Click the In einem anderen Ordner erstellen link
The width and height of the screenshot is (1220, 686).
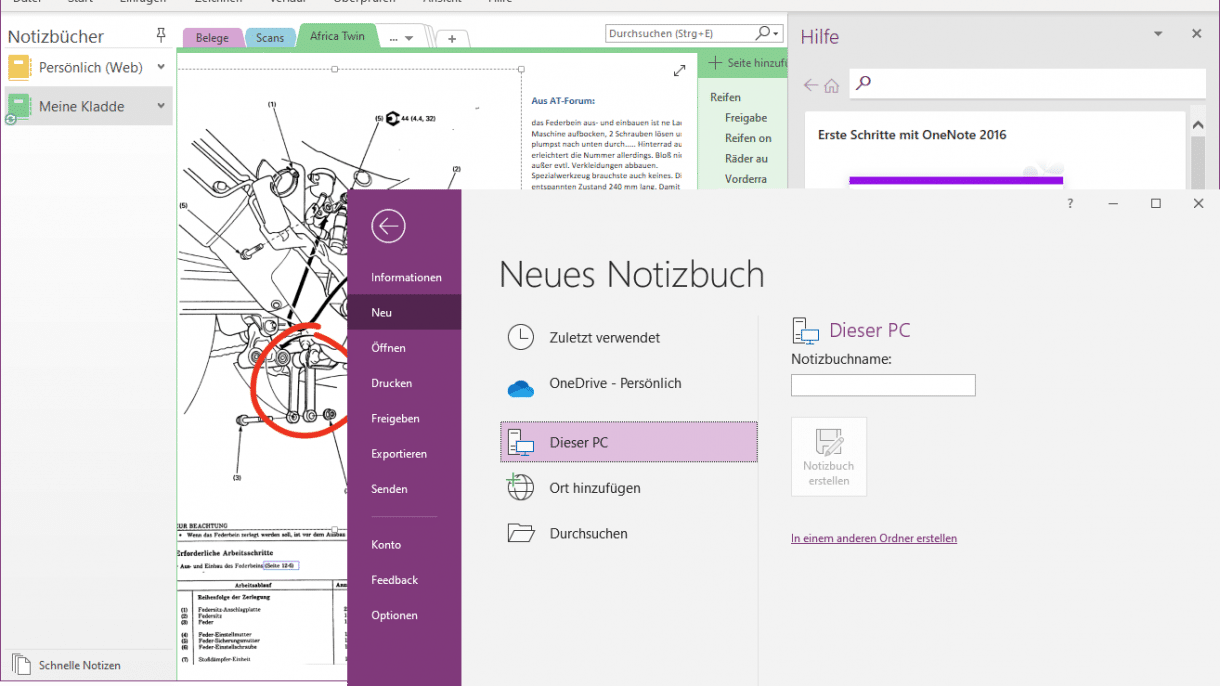(873, 538)
